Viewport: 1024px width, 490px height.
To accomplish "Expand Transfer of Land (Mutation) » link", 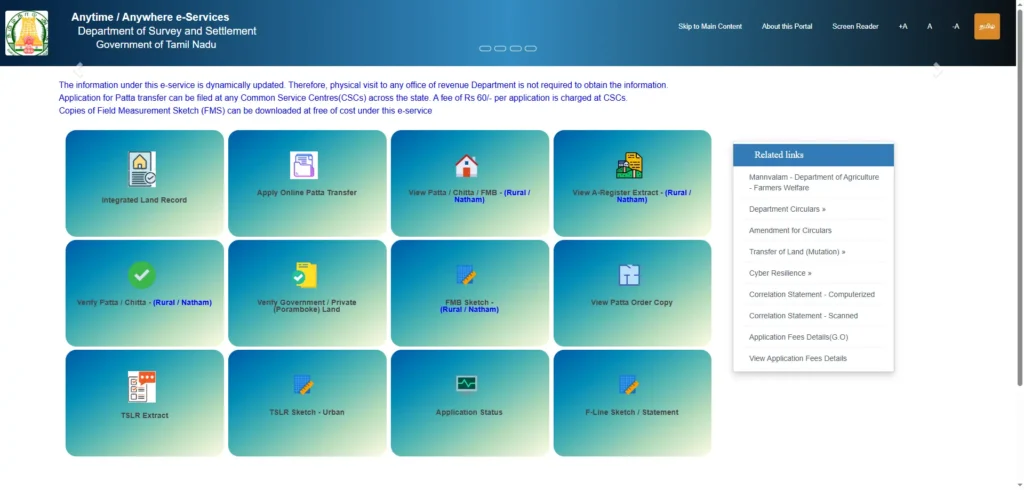I will (797, 252).
